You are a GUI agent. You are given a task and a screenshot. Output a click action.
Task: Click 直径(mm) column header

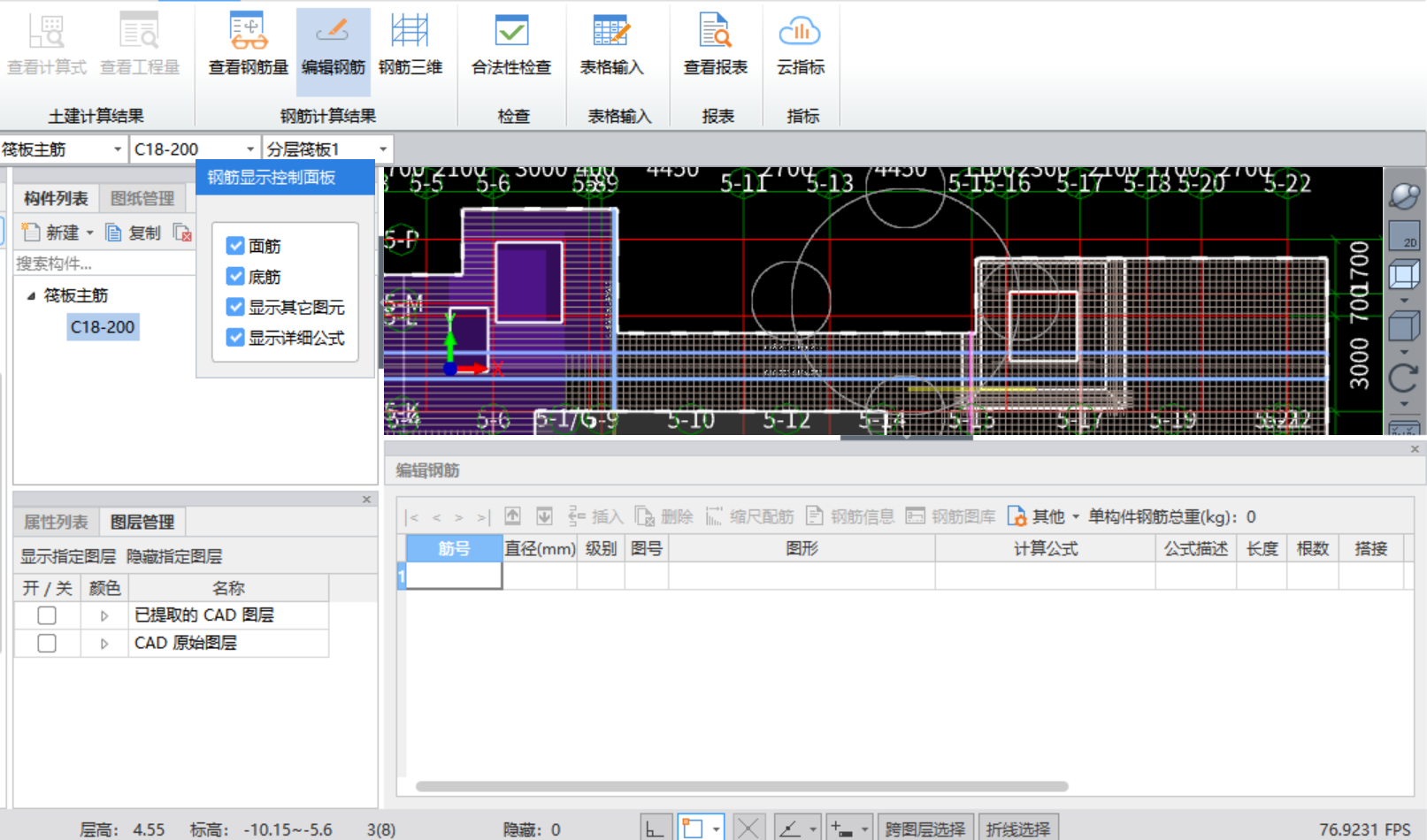click(540, 548)
